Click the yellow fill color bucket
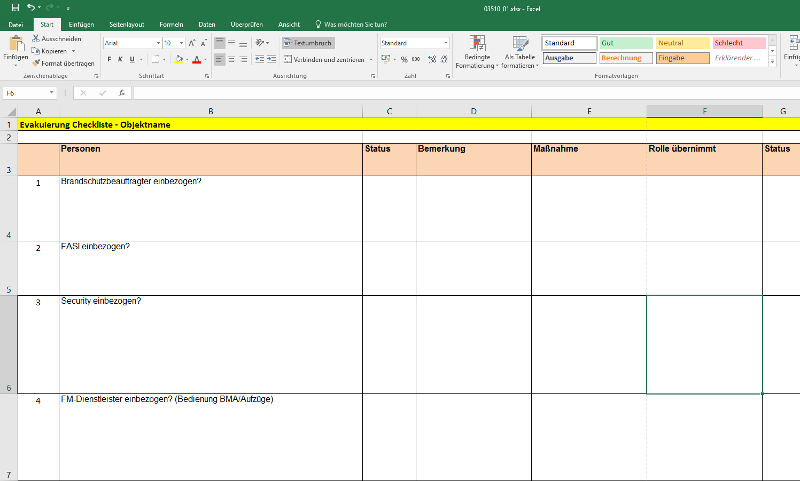This screenshot has width=800, height=481. point(178,60)
